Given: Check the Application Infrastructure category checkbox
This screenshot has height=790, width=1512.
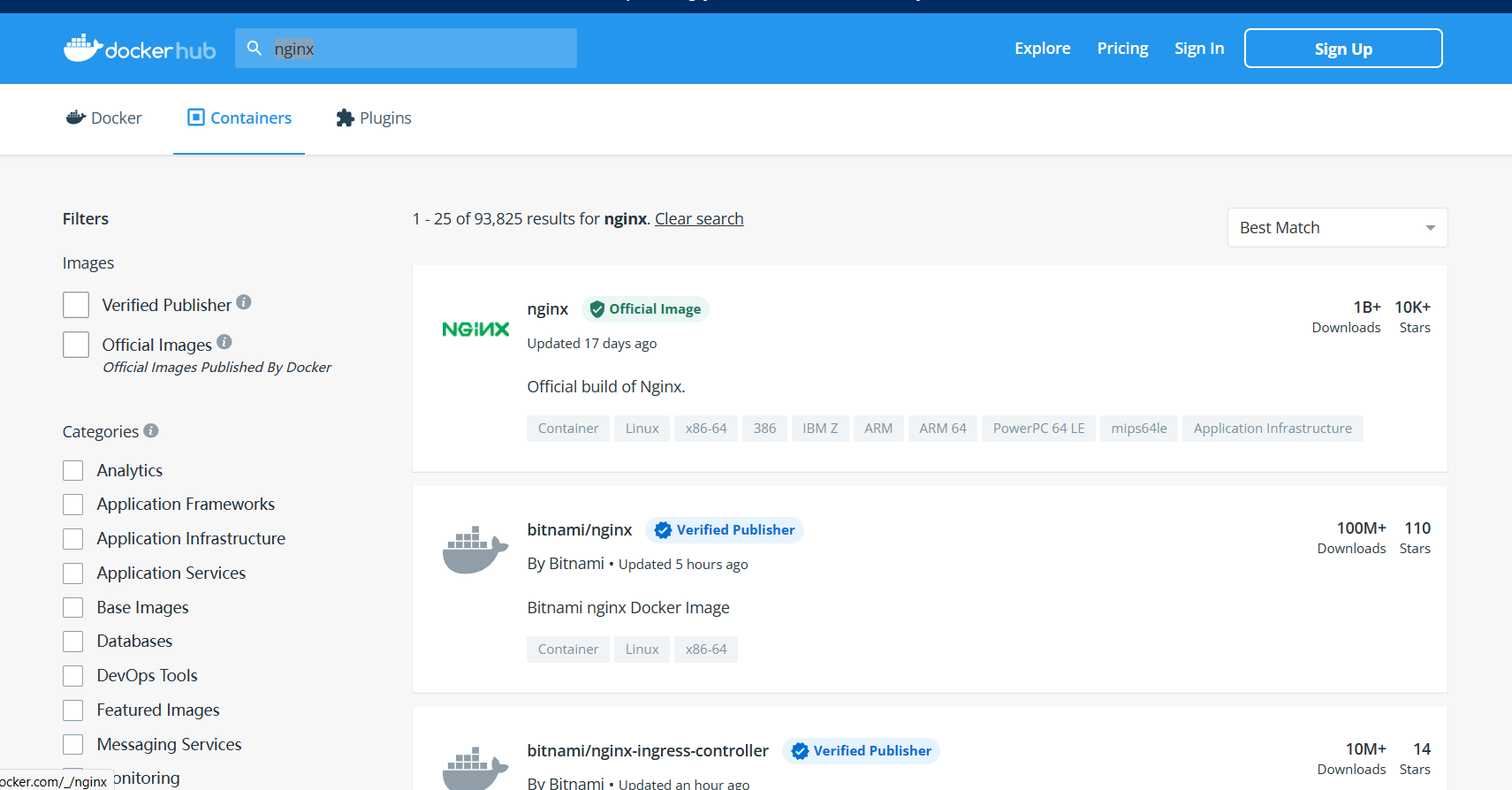Looking at the screenshot, I should point(73,539).
